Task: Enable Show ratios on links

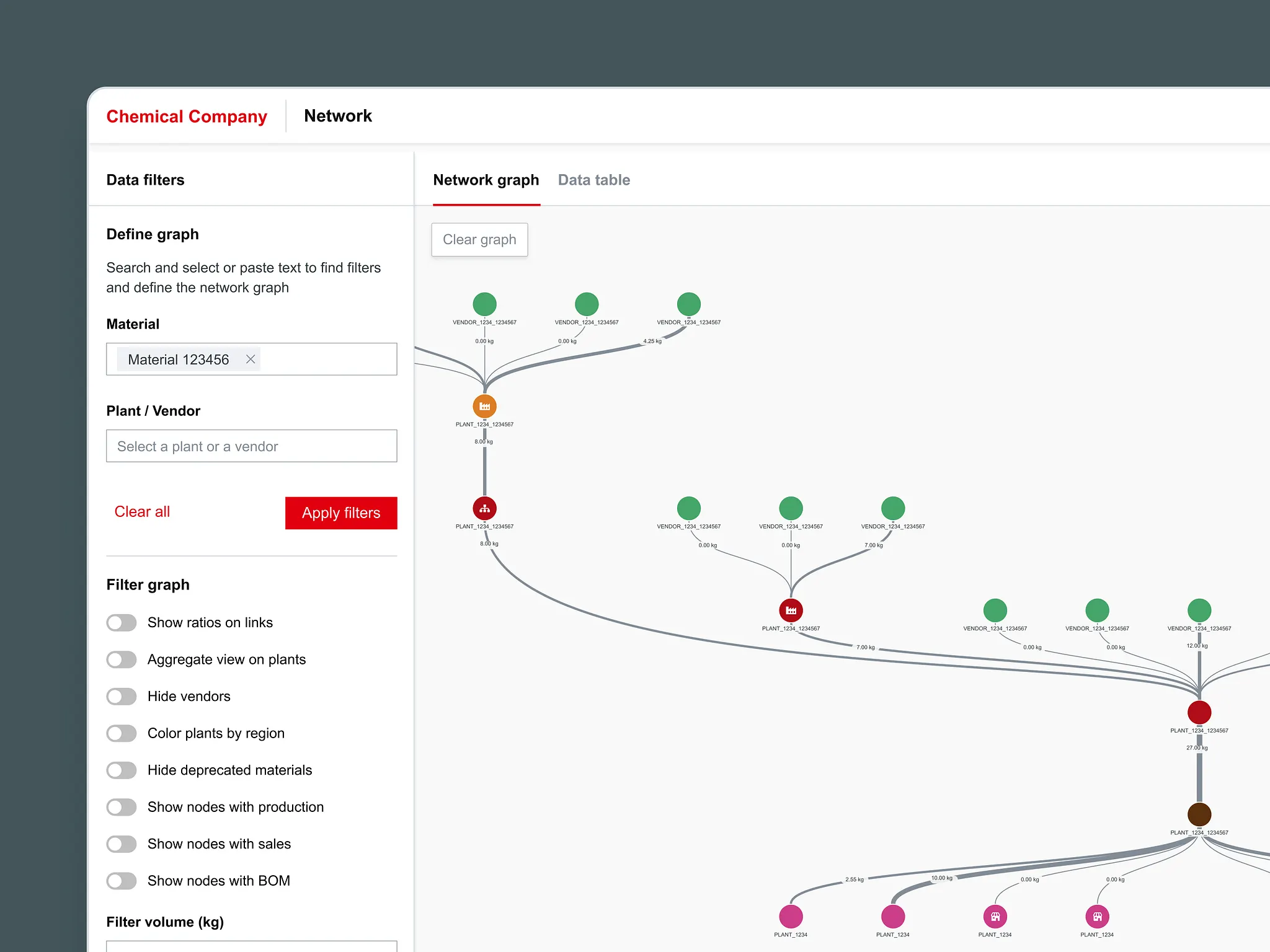Action: click(x=122, y=623)
